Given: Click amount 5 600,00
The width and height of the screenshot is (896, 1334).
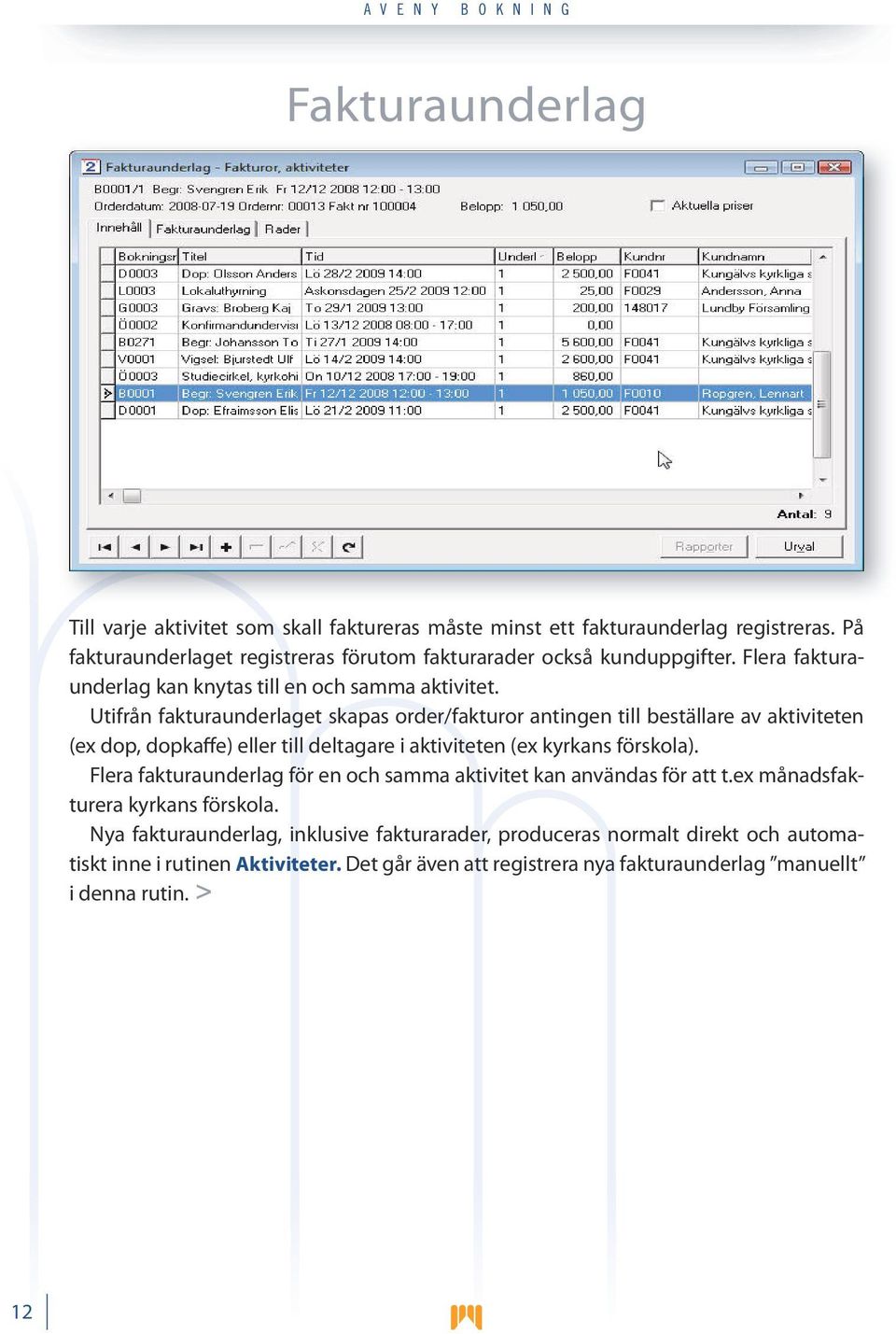Looking at the screenshot, I should pos(586,343).
